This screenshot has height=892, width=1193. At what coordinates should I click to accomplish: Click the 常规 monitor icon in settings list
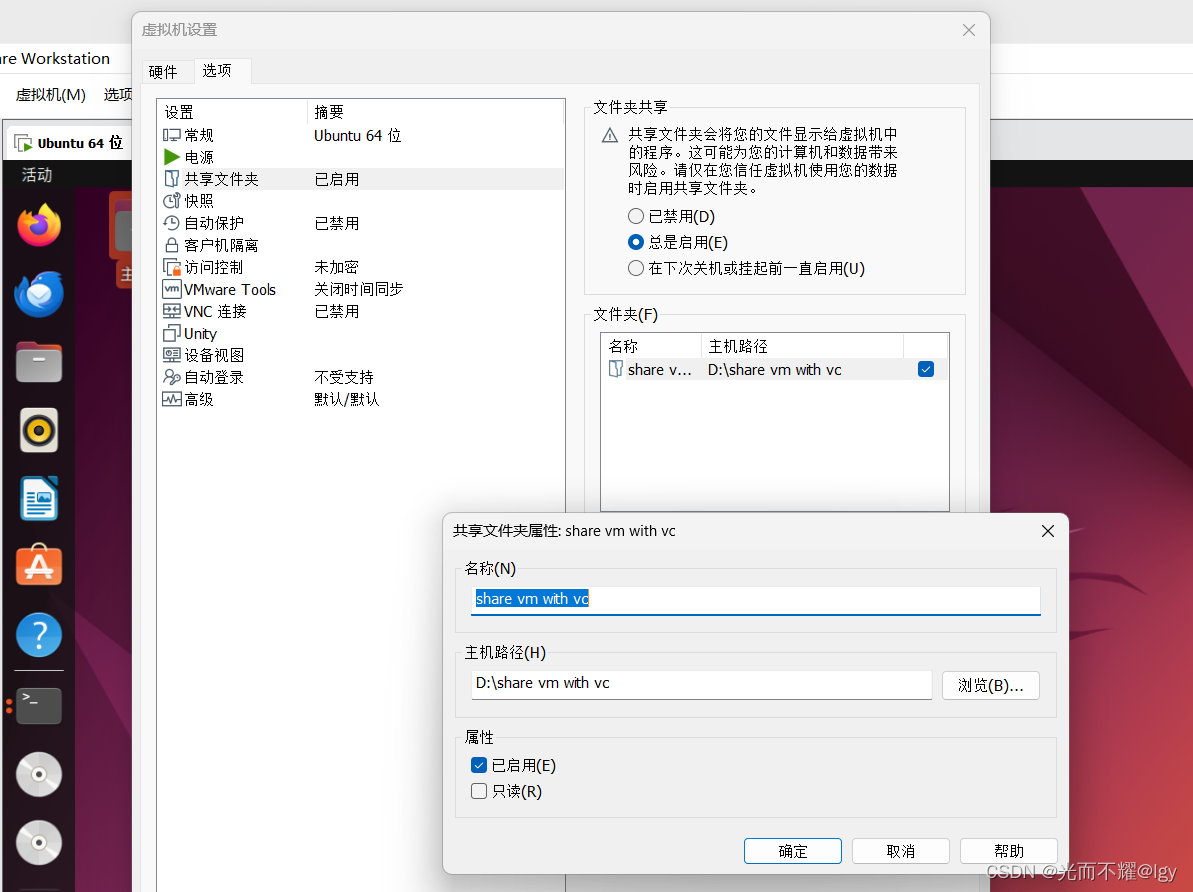(x=171, y=135)
